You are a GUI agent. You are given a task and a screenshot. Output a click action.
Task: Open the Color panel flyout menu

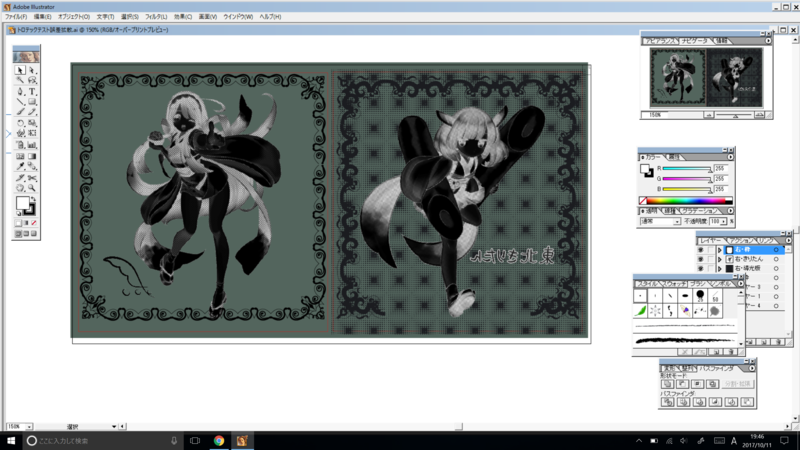pos(730,157)
